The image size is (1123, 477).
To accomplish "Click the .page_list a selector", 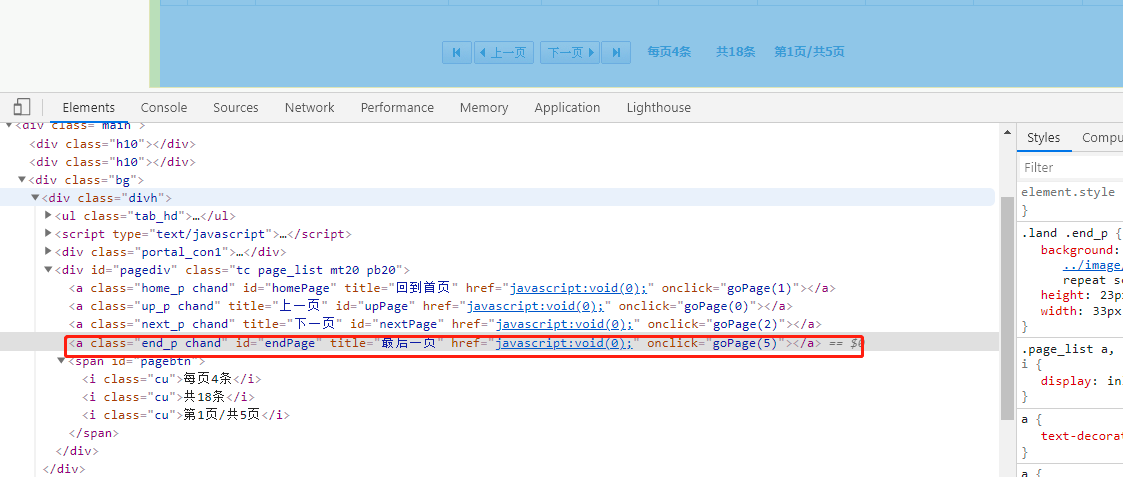I will click(x=1069, y=350).
